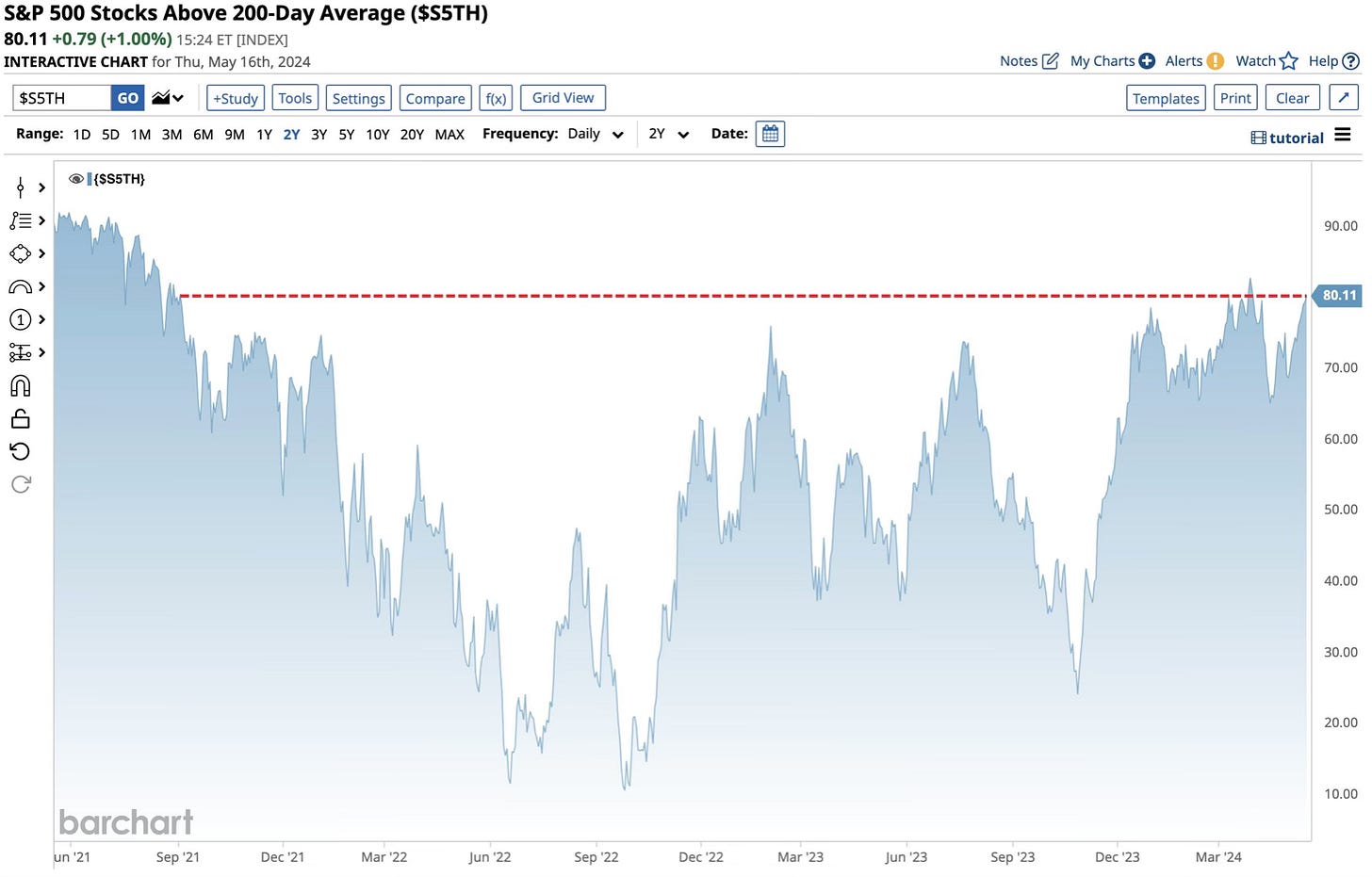Viewport: 1372px width, 877px height.
Task: Select the polygon shapes tool
Action: point(21,253)
